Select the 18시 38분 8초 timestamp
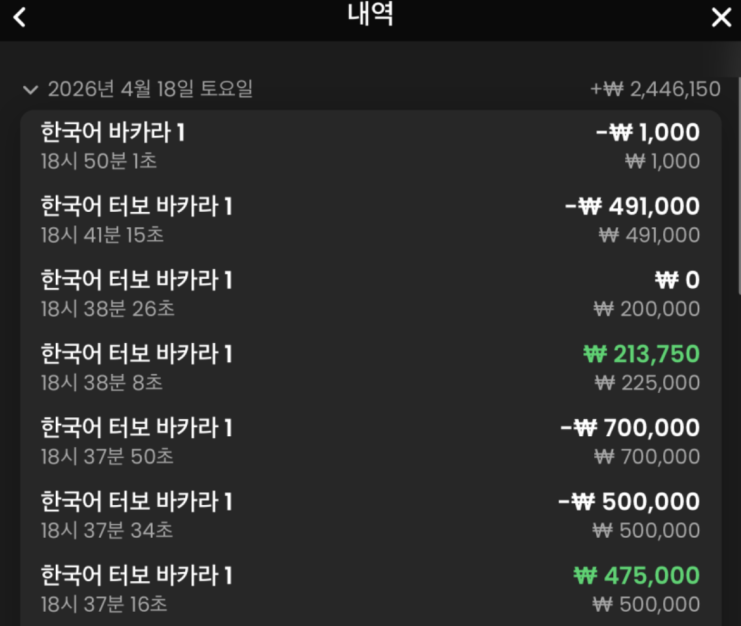This screenshot has height=626, width=741. pyautogui.click(x=102, y=383)
